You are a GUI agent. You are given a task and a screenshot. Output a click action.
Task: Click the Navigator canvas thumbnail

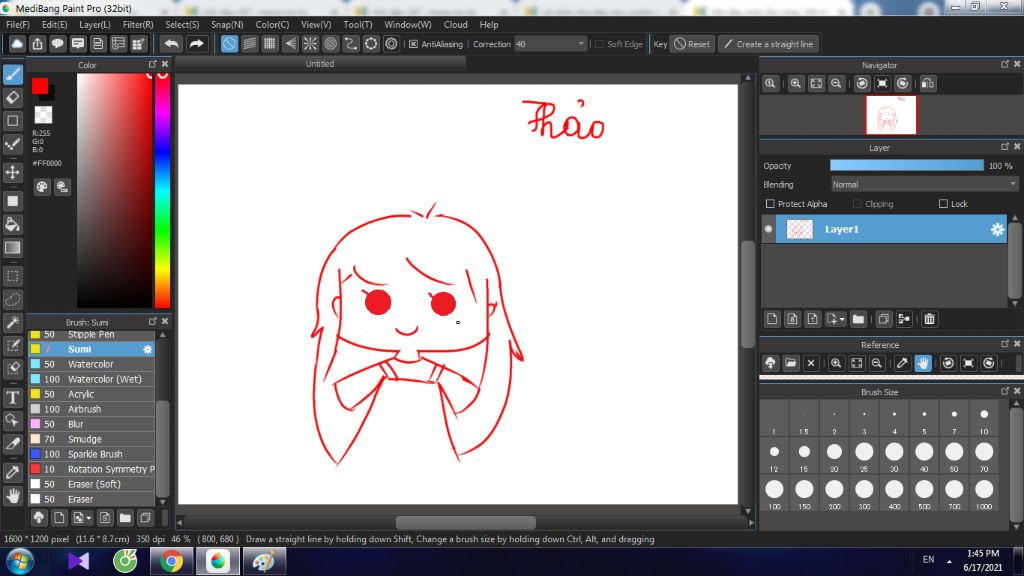point(891,115)
